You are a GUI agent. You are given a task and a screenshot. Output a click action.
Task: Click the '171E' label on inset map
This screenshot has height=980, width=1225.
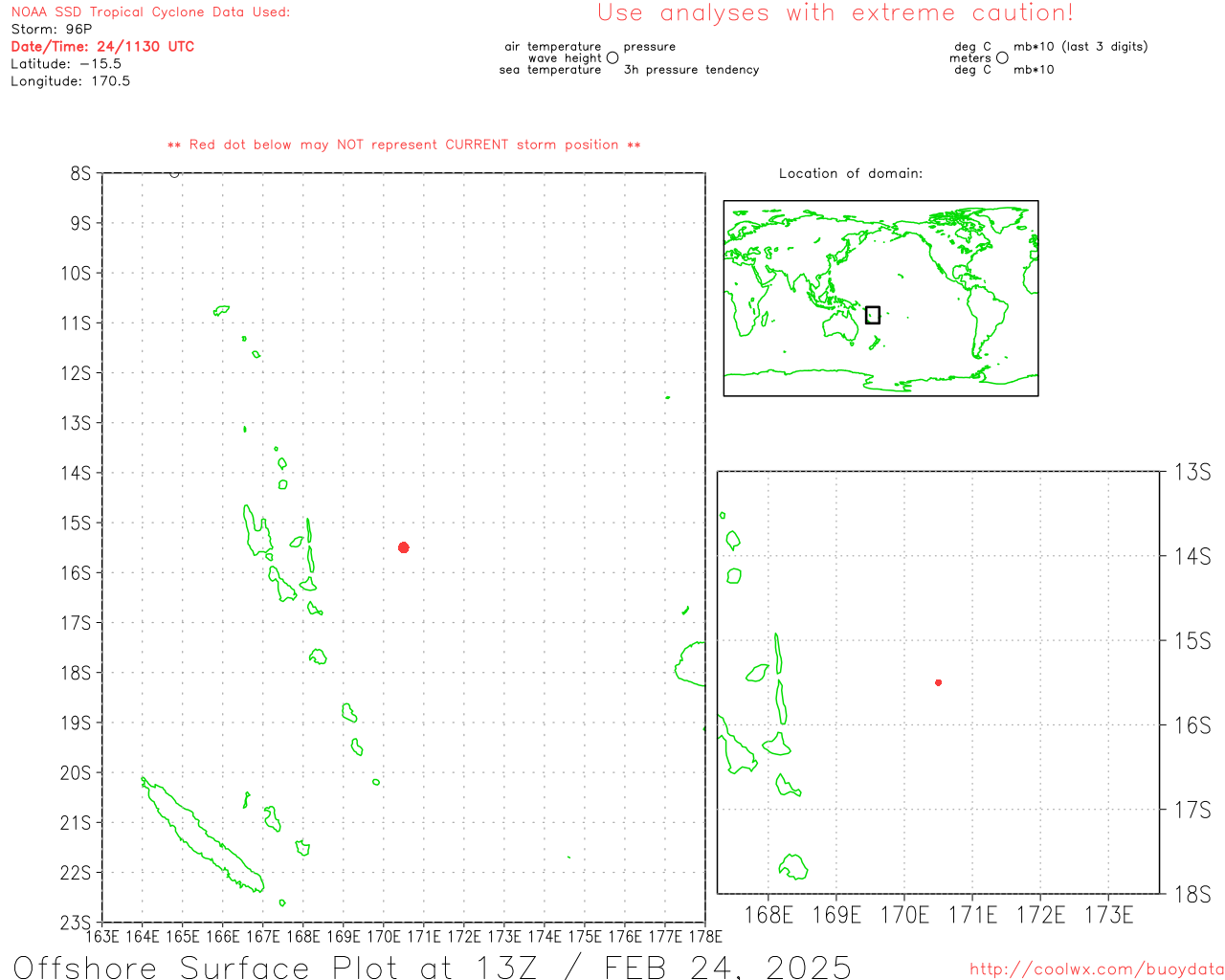tap(972, 915)
